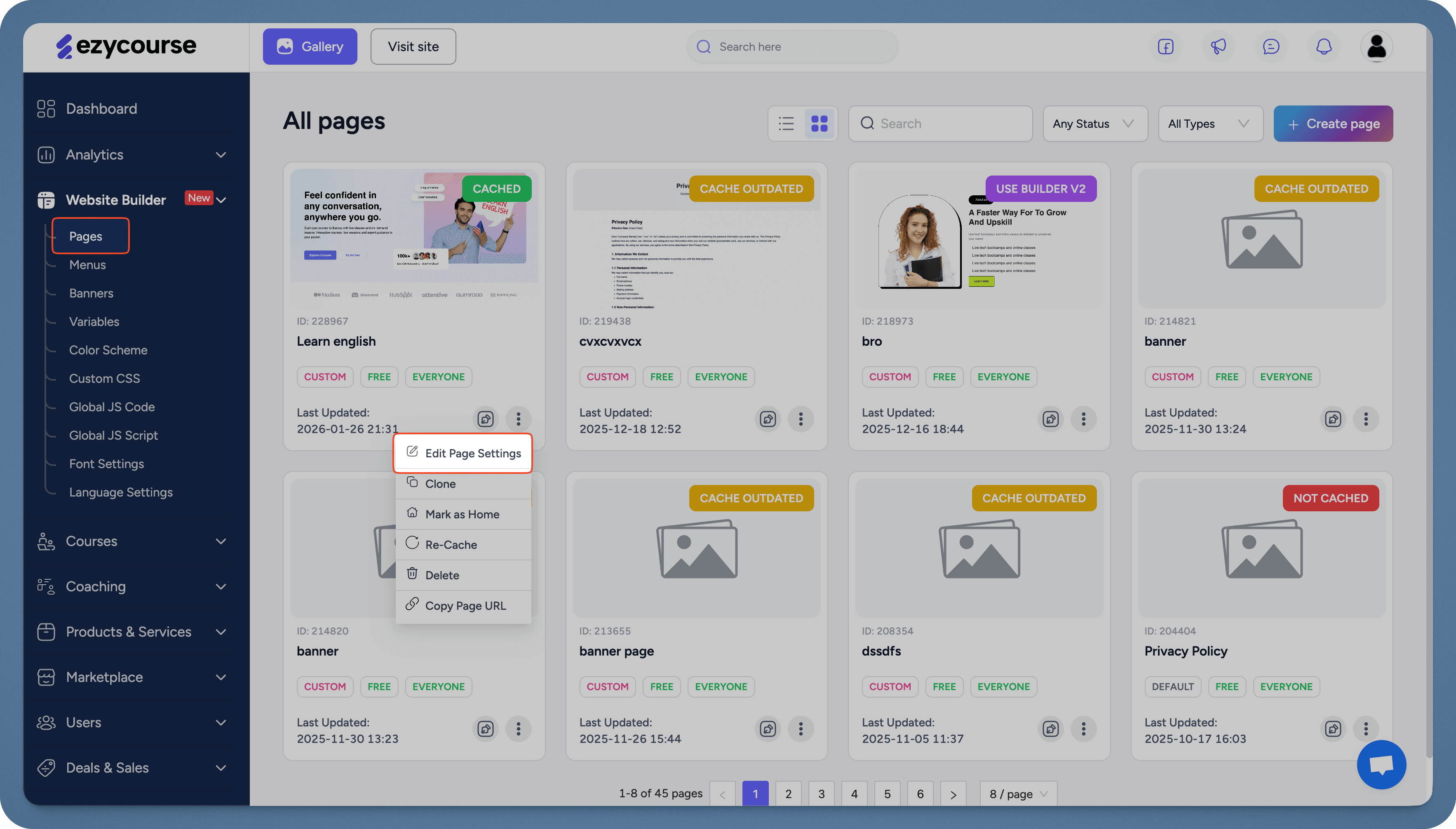Viewport: 1456px width, 829px height.
Task: Click the Coaching sidebar icon
Action: (x=46, y=586)
